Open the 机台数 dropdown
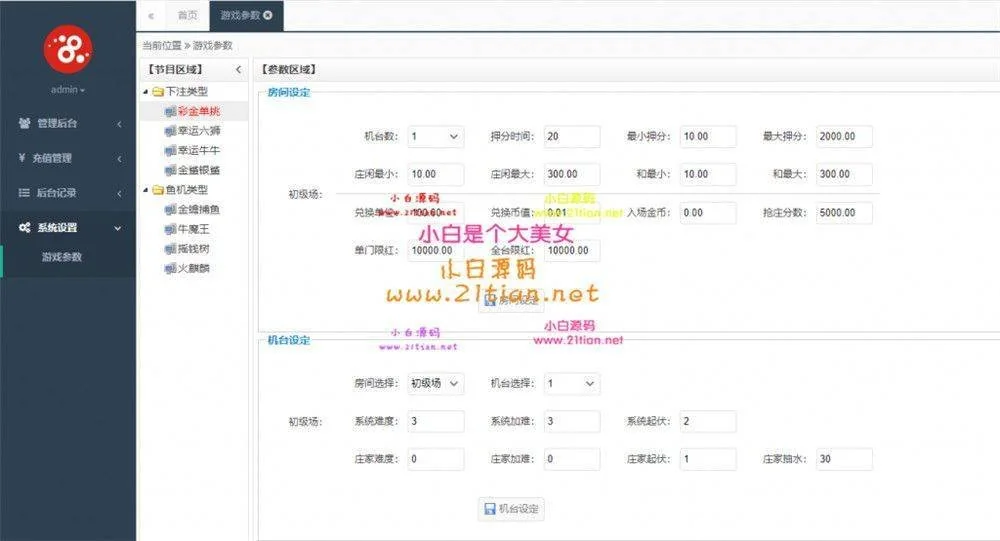1000x541 pixels. tap(435, 136)
